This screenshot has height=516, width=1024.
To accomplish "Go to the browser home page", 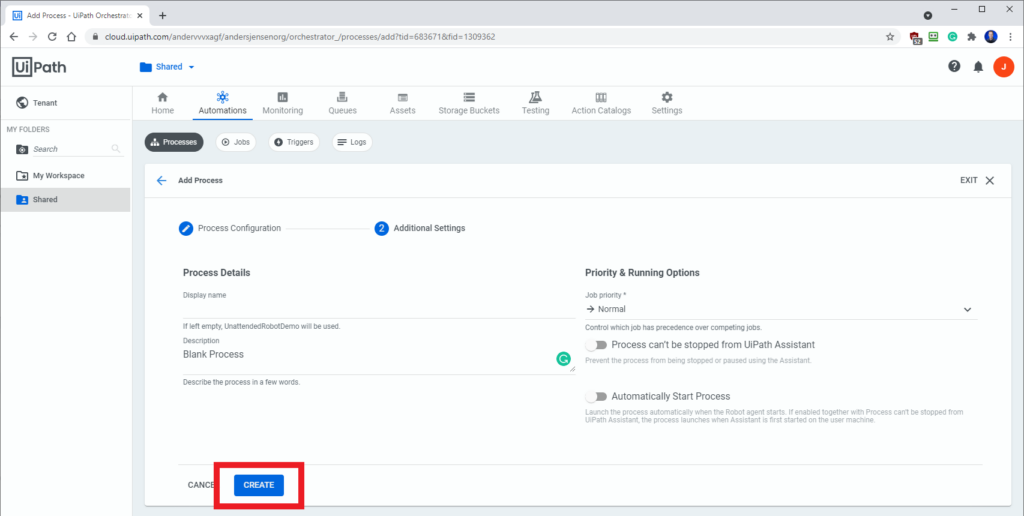I will 72,37.
